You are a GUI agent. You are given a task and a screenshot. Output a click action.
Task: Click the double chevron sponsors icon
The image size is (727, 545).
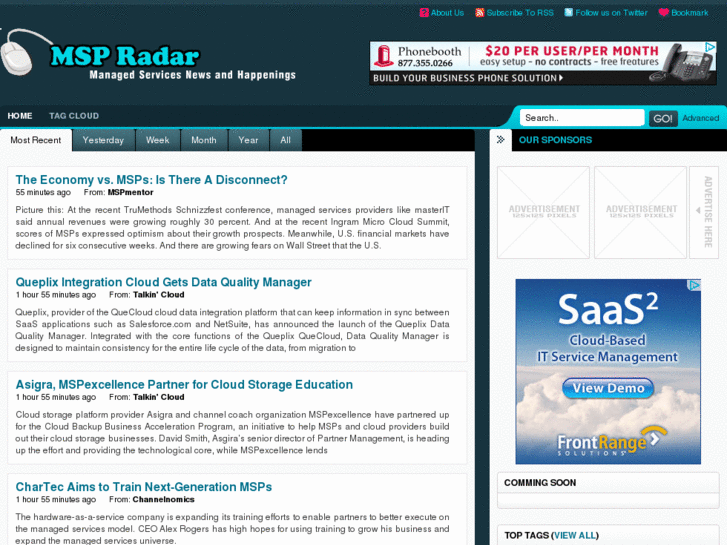[x=500, y=140]
